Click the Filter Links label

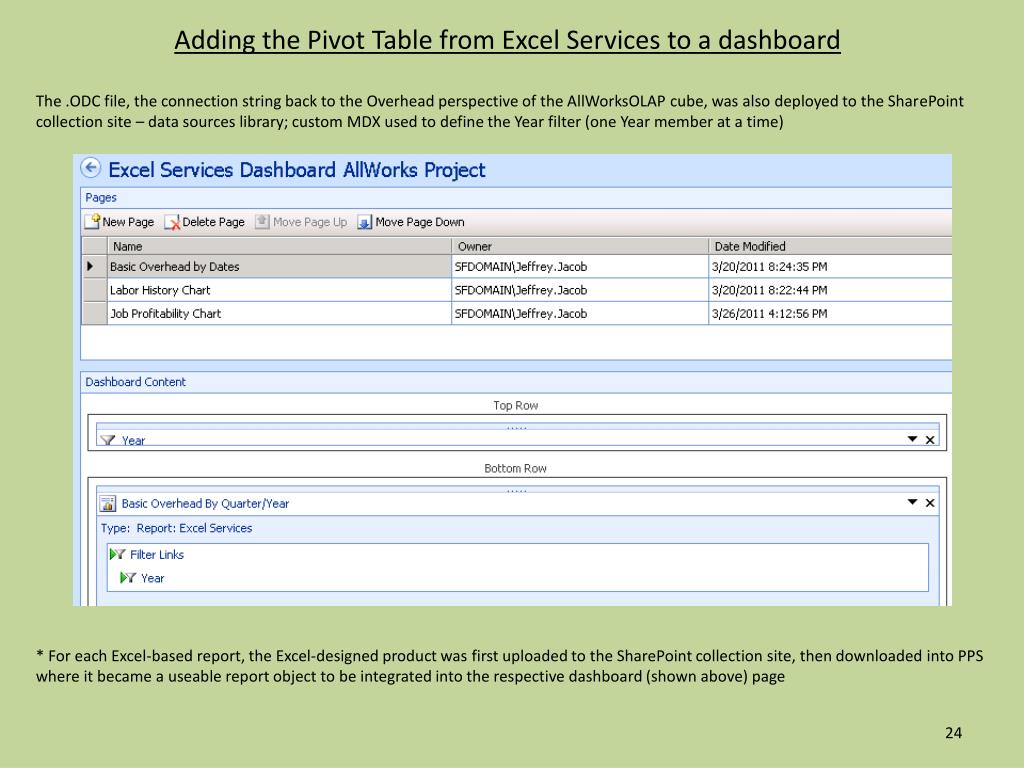[x=157, y=554]
